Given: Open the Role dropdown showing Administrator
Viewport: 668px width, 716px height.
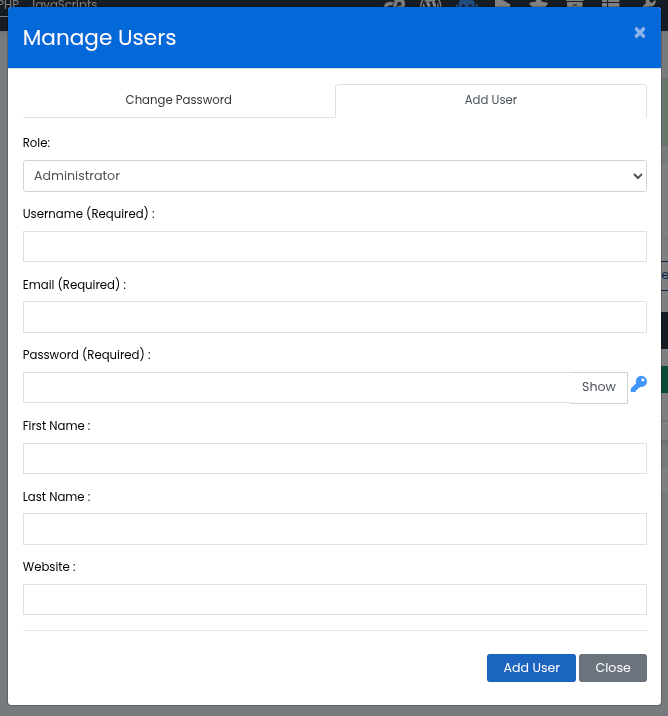Looking at the screenshot, I should [335, 176].
